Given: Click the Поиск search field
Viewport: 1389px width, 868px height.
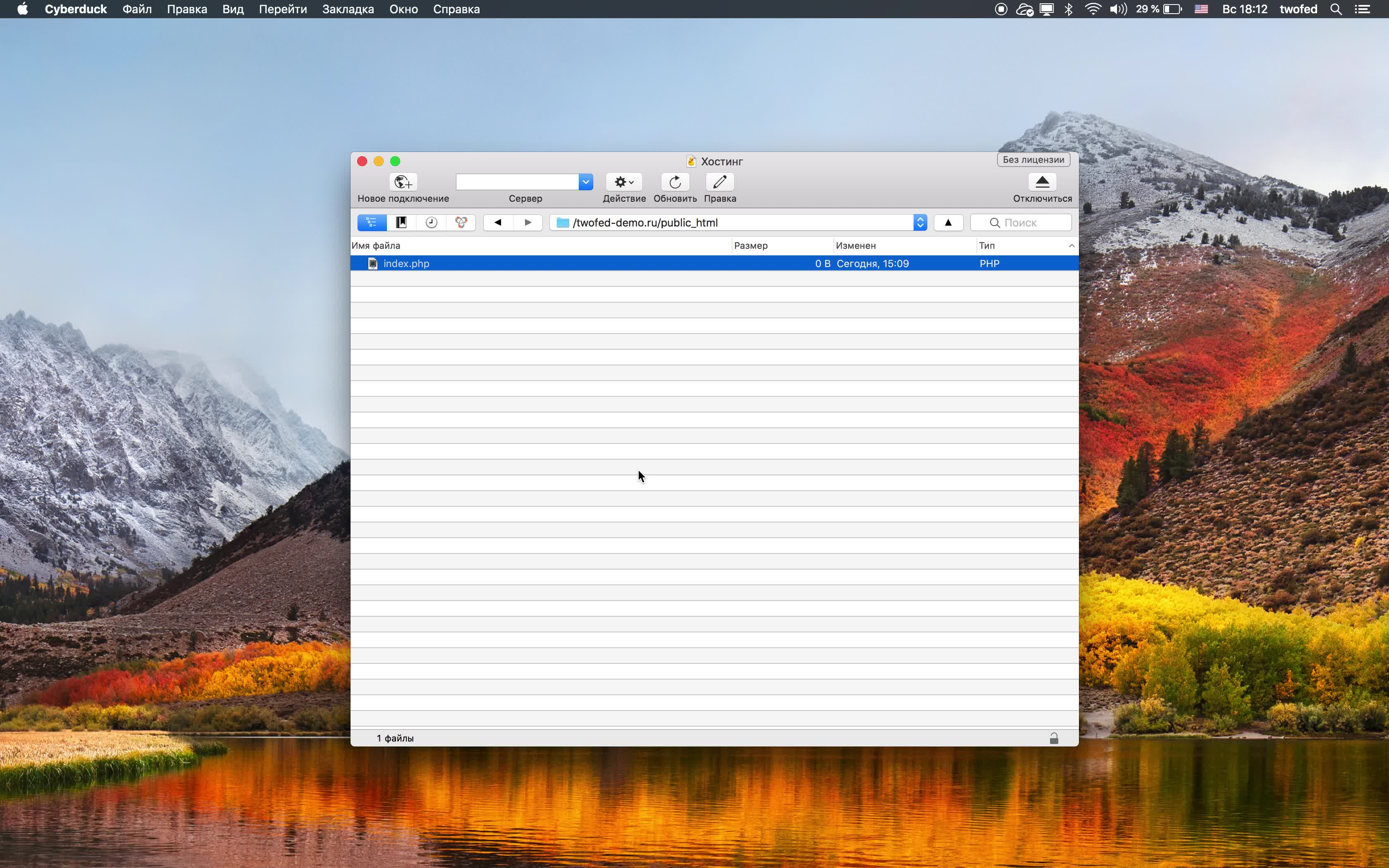Looking at the screenshot, I should click(1021, 223).
